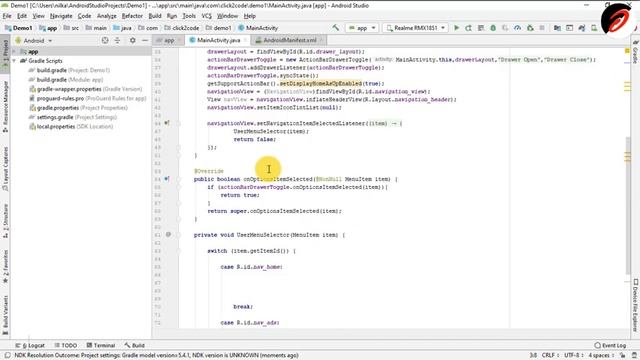
Task: Fold the switch statement code block
Action: 178,251
